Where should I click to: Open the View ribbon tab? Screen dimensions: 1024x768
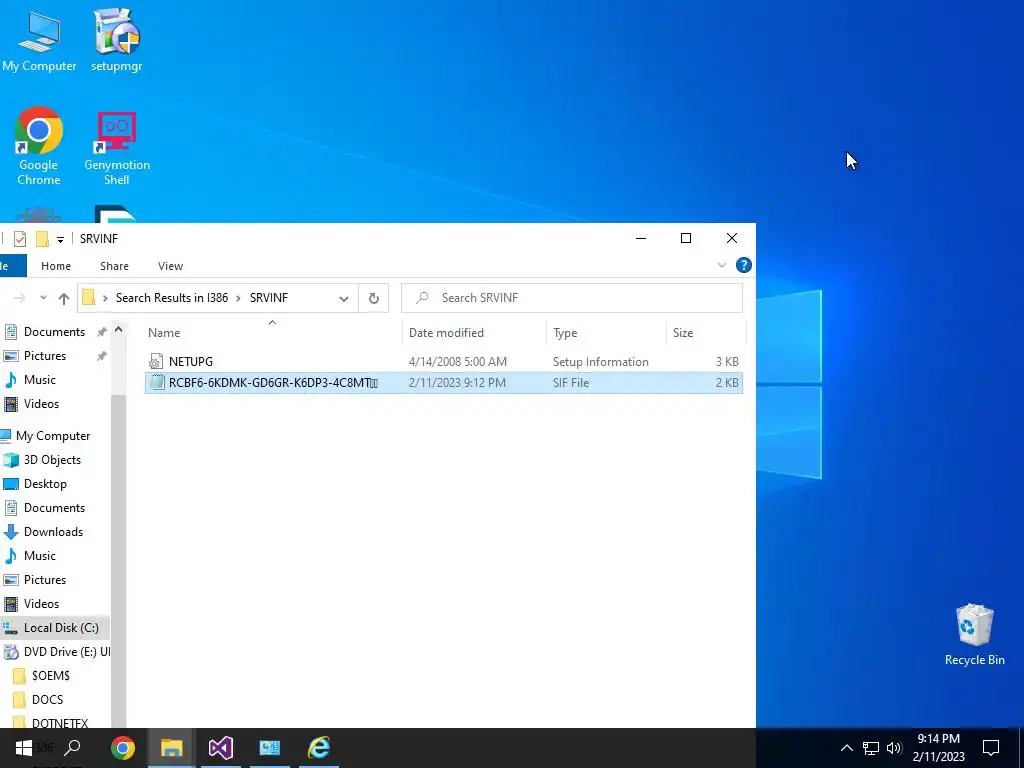[x=170, y=266]
